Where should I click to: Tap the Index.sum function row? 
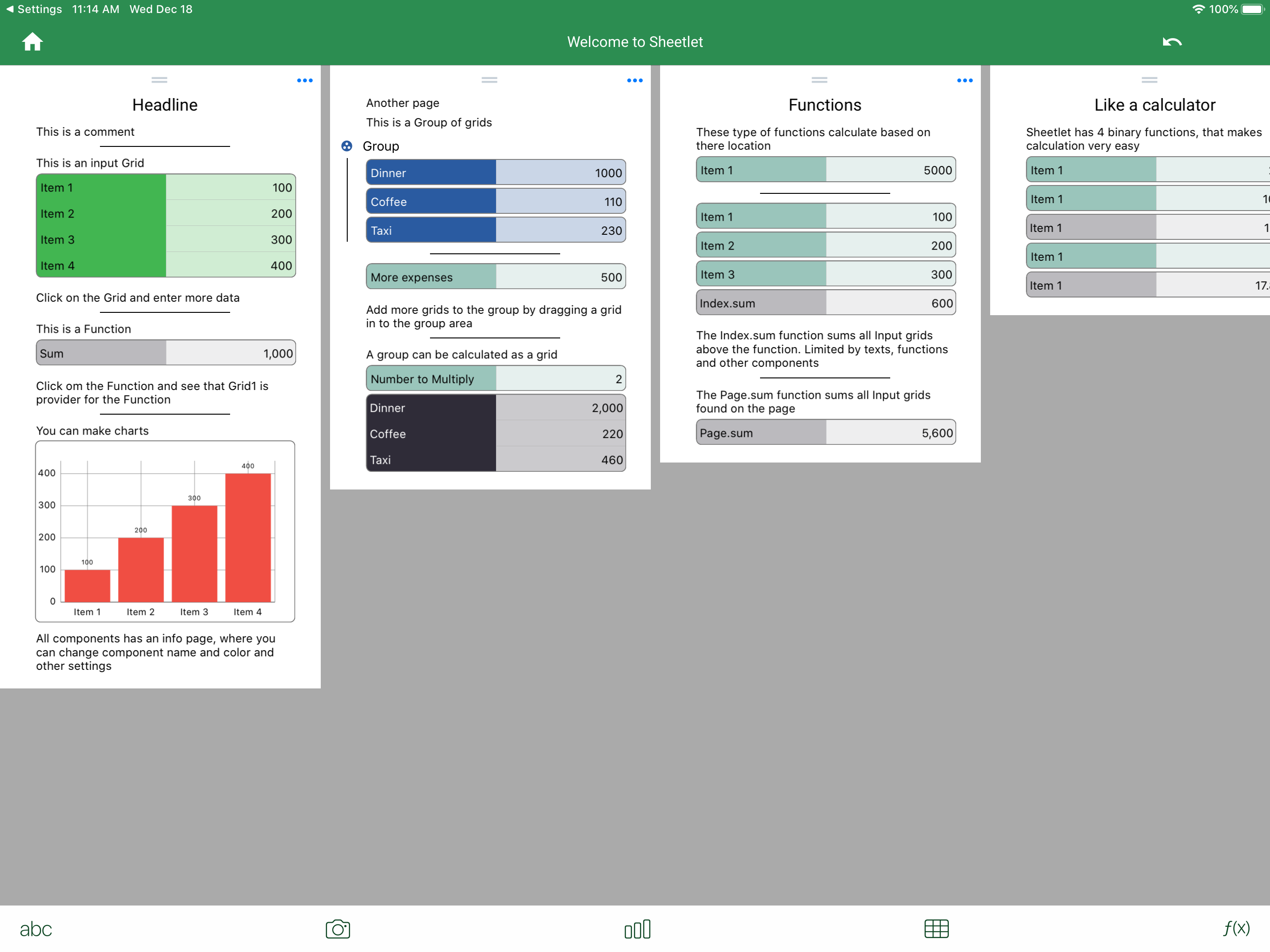(825, 303)
